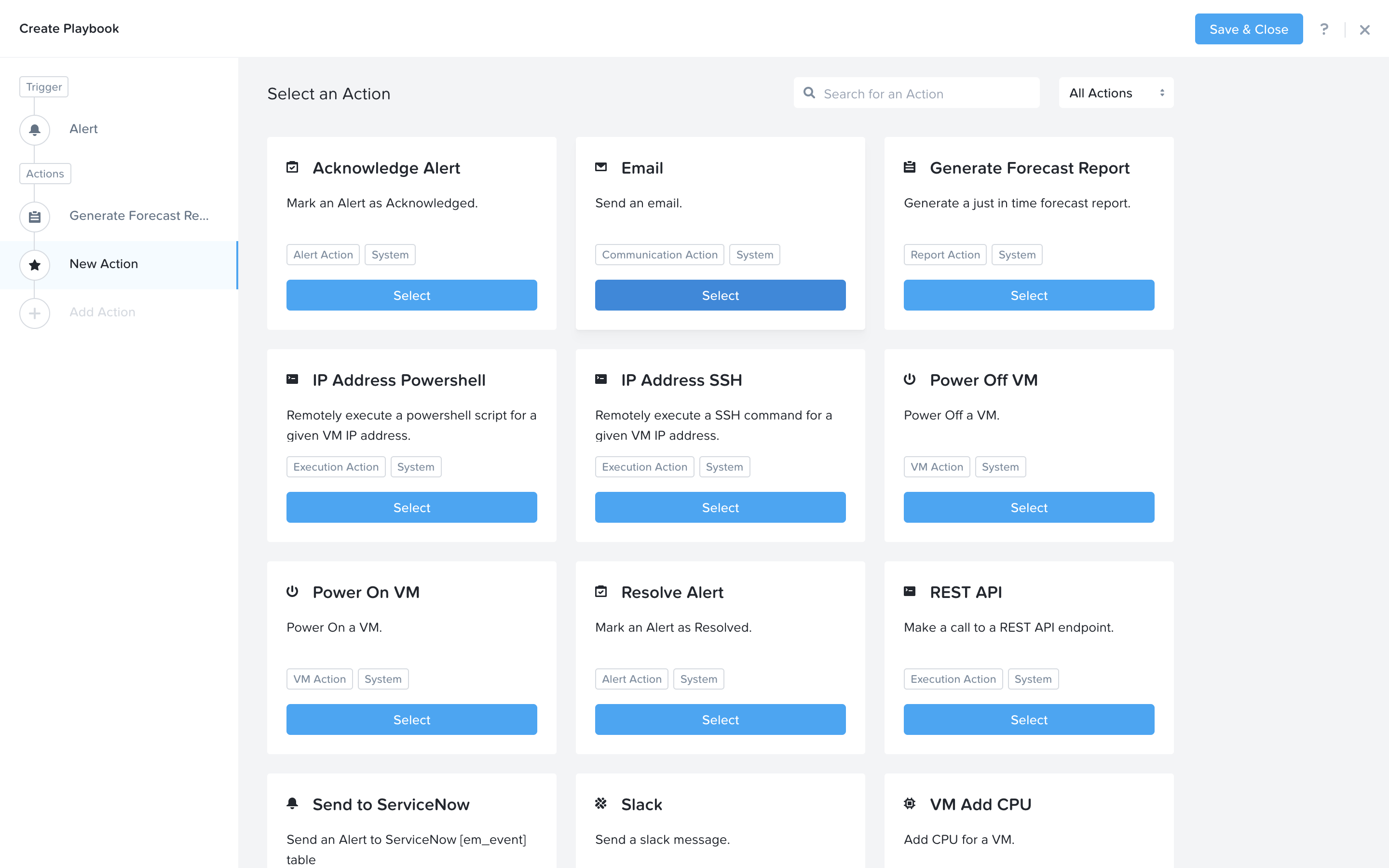Screen dimensions: 1389x868
Task: Click the IP Address Powershell terminal icon
Action: (x=292, y=379)
